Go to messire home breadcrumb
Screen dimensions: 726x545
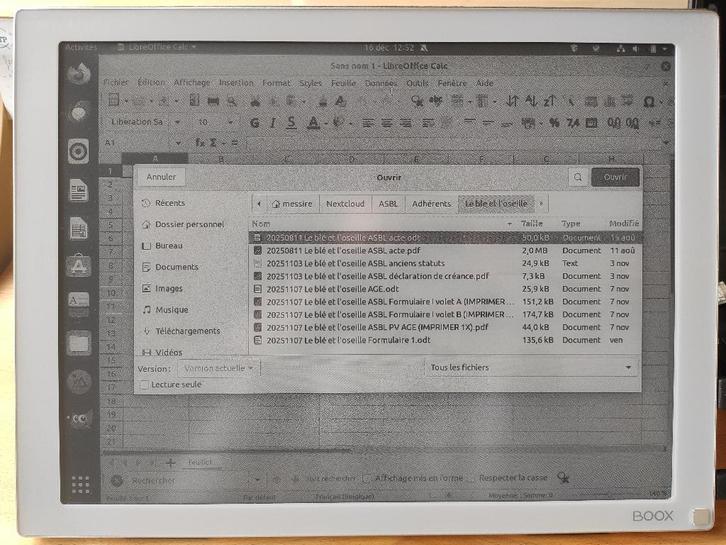click(292, 204)
